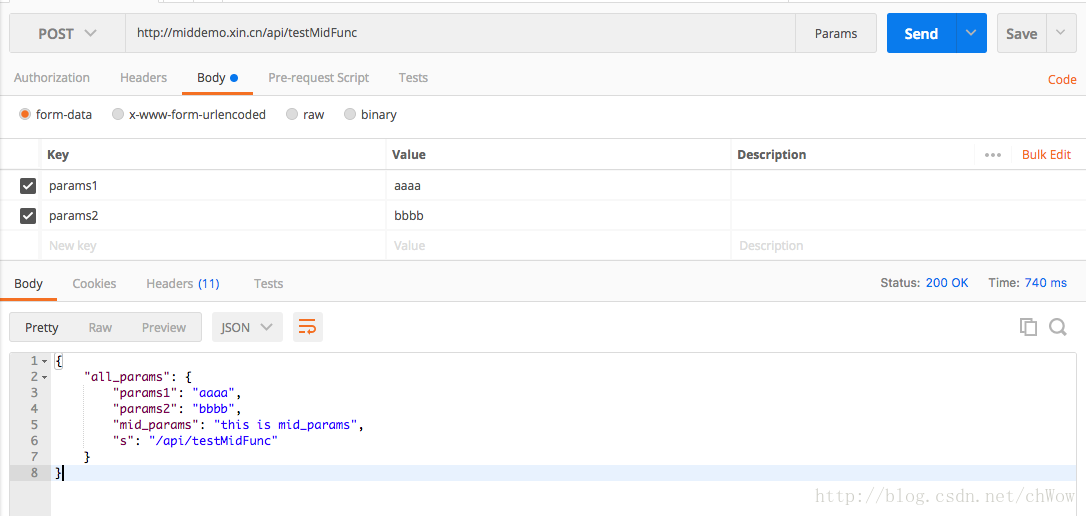1086x516 pixels.
Task: Open the POST method dropdown
Action: pyautogui.click(x=68, y=33)
